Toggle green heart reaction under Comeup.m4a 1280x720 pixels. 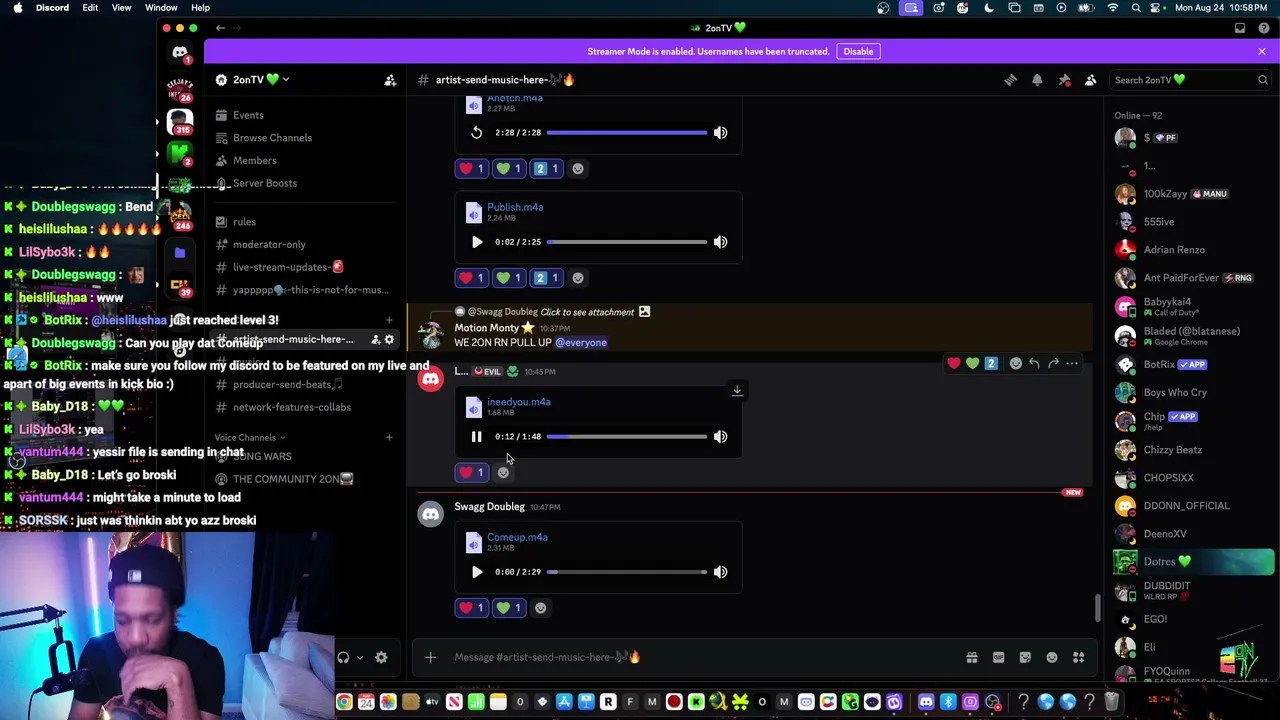click(x=510, y=608)
